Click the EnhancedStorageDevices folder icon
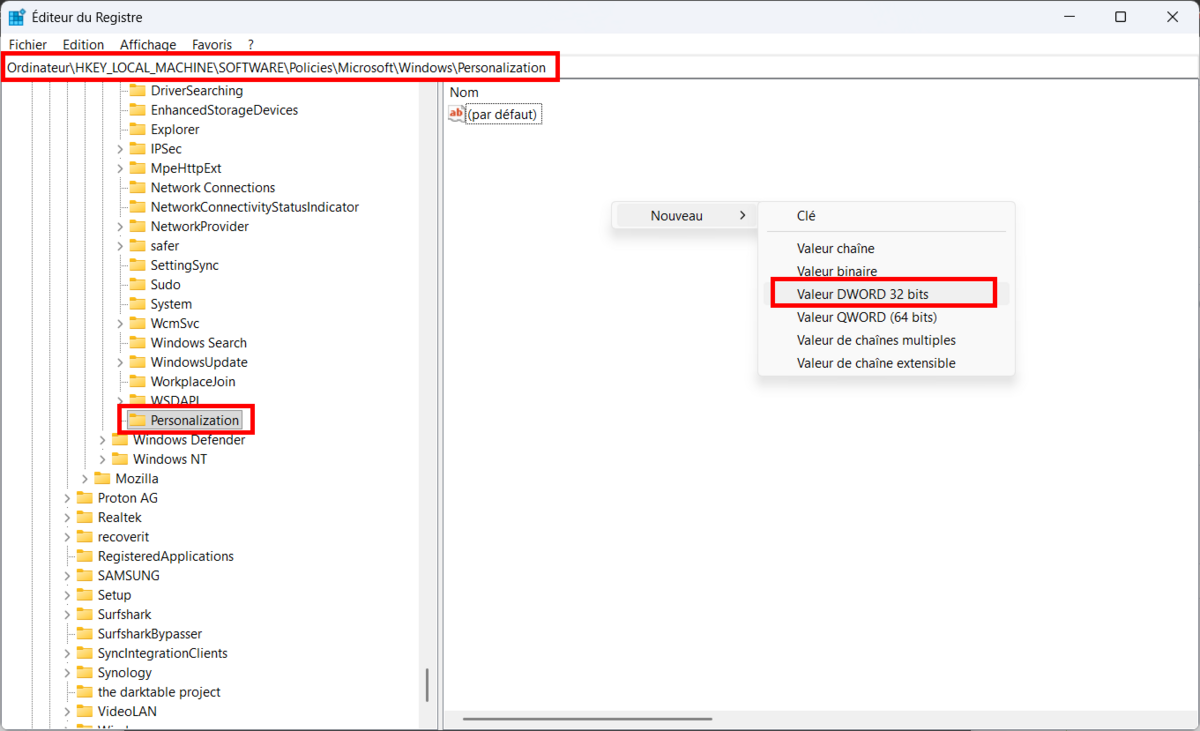 click(137, 110)
